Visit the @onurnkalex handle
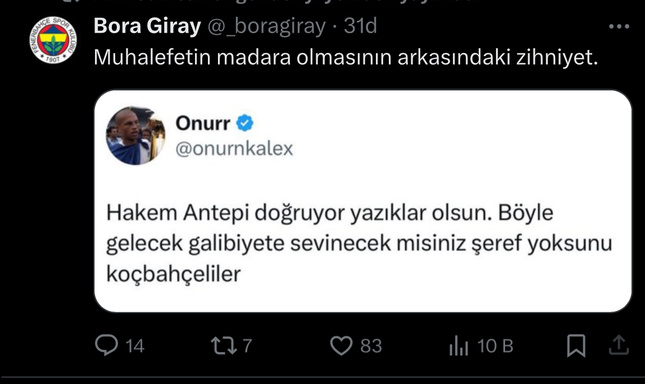The height and width of the screenshot is (384, 645). [234, 148]
